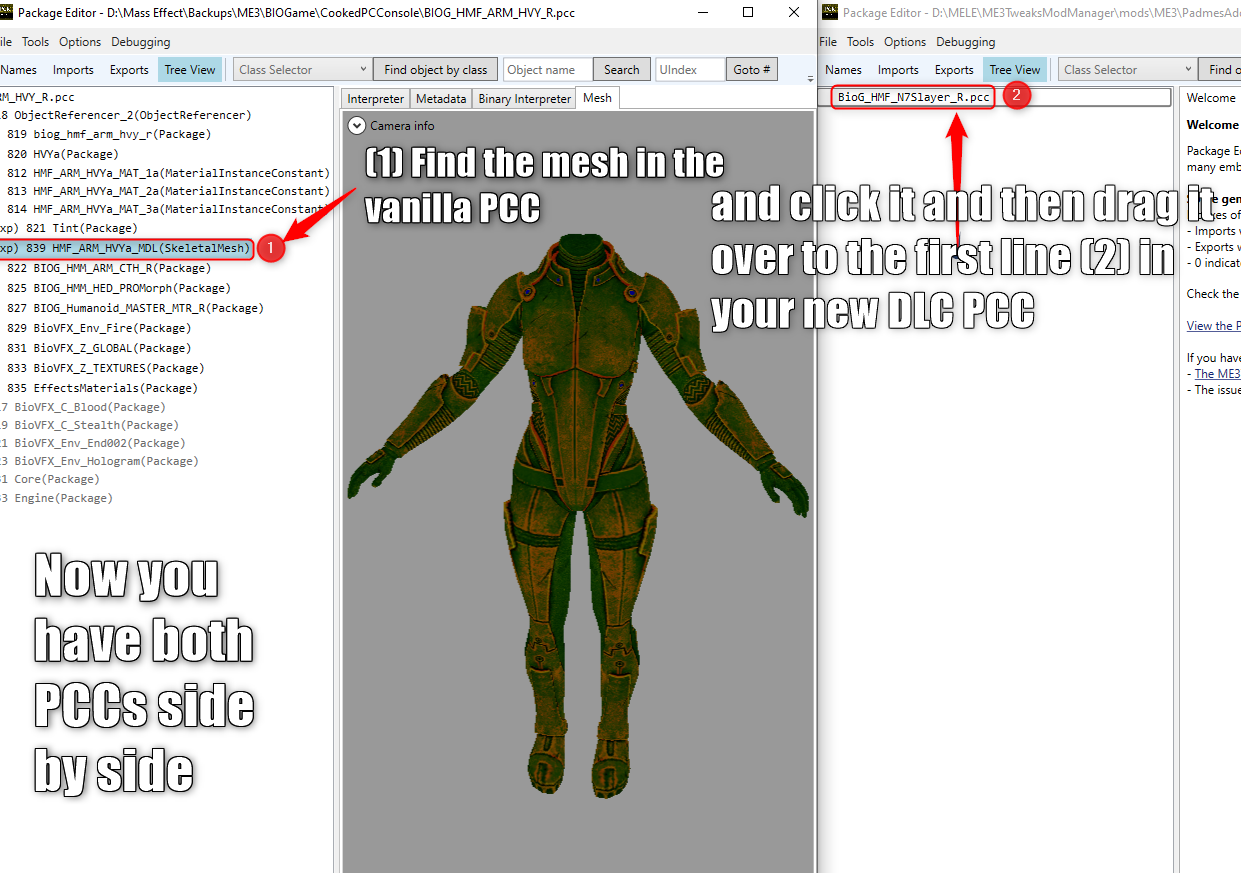The image size is (1241, 873).
Task: Switch to Imports view in right window
Action: coord(898,70)
